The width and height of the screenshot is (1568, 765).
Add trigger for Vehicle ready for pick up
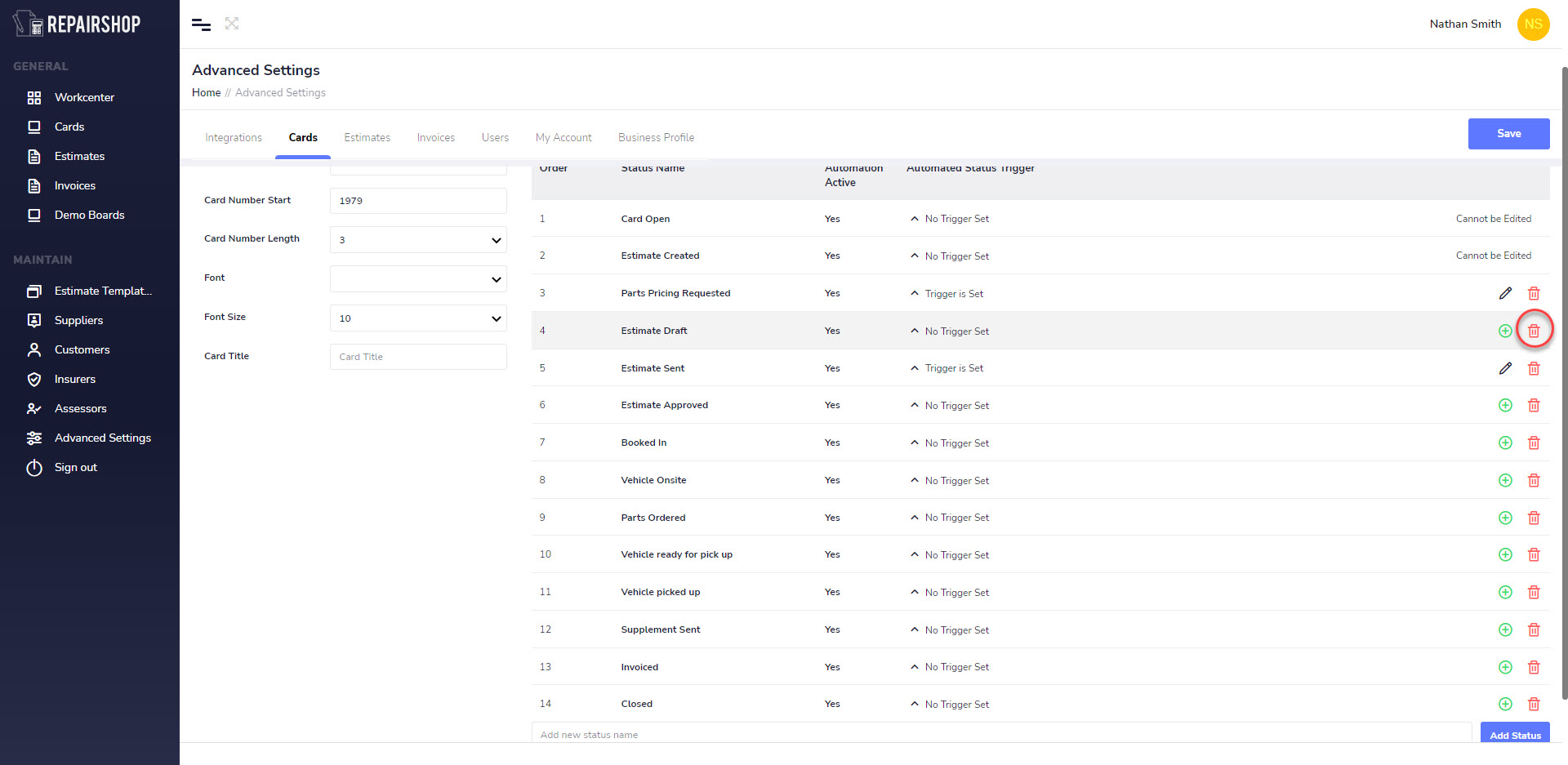coord(1505,554)
